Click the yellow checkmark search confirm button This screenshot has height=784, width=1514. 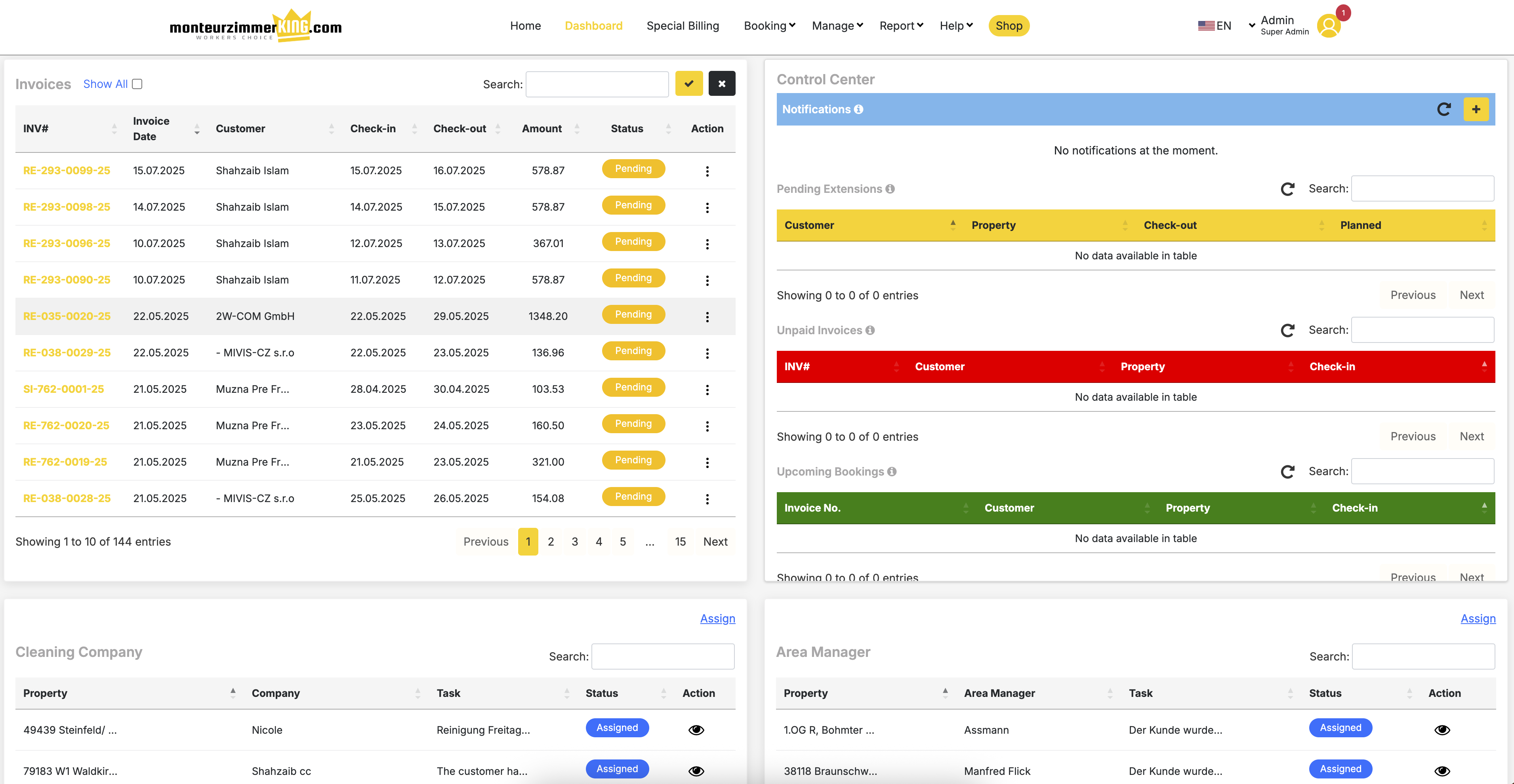pos(689,84)
